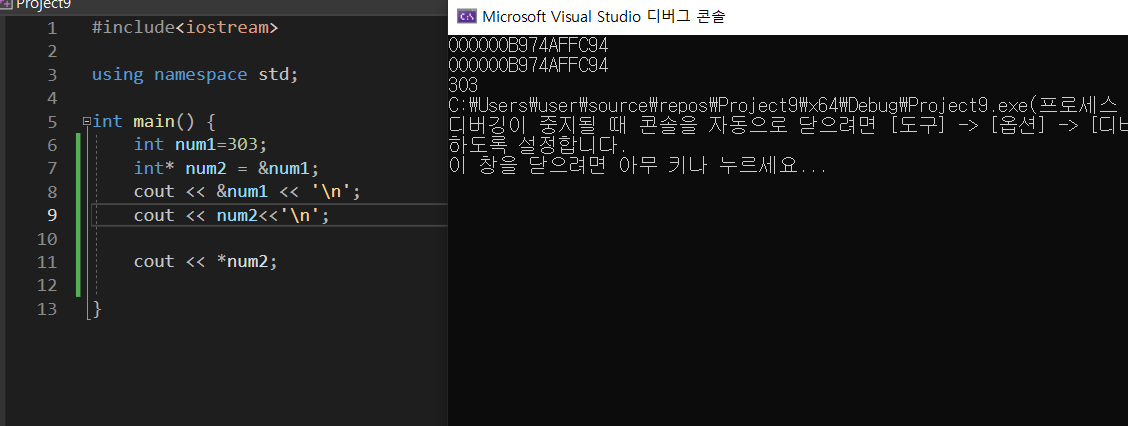Click the 'Microsoft Visual Studio 디버그 콘솔' title text

604,17
